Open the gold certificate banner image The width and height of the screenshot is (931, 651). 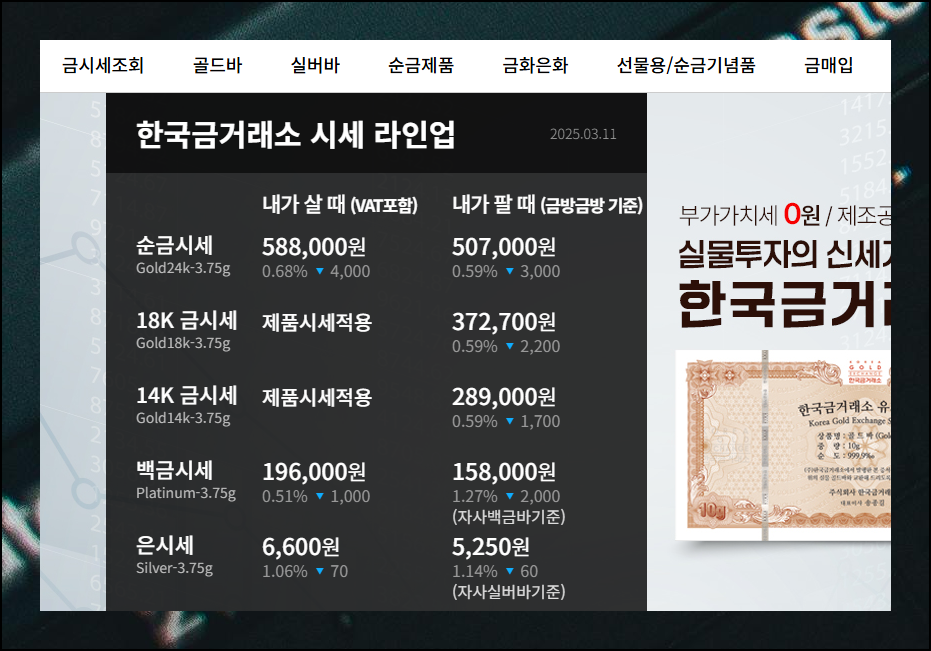(x=783, y=445)
